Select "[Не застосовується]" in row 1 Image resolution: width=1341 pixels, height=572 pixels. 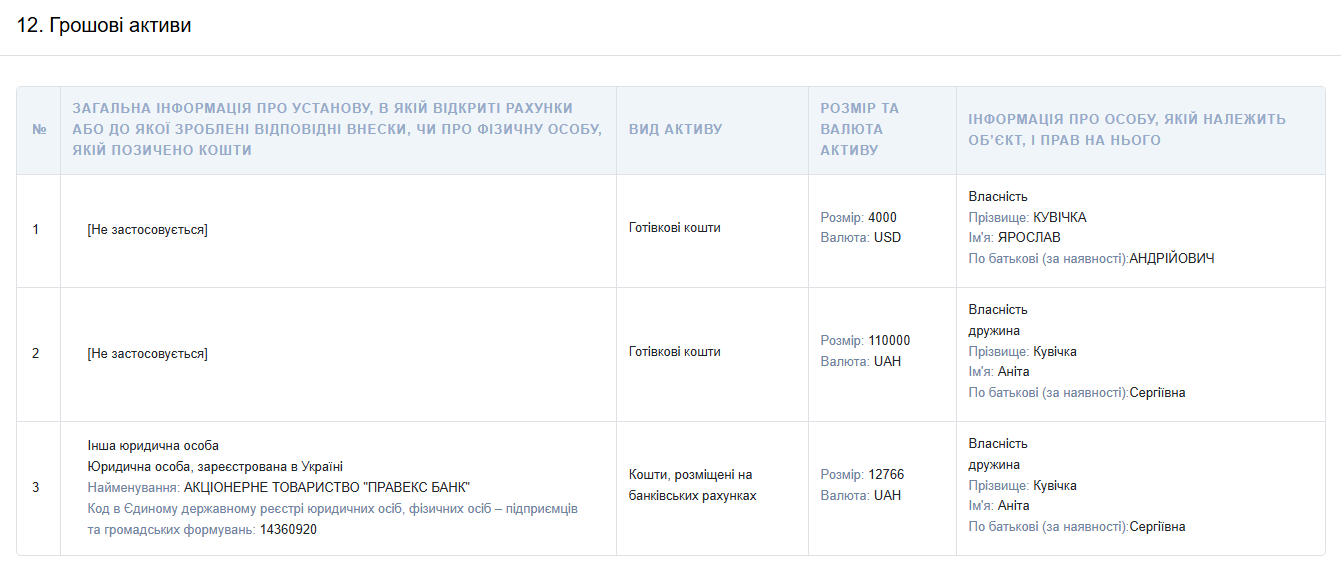click(x=147, y=230)
